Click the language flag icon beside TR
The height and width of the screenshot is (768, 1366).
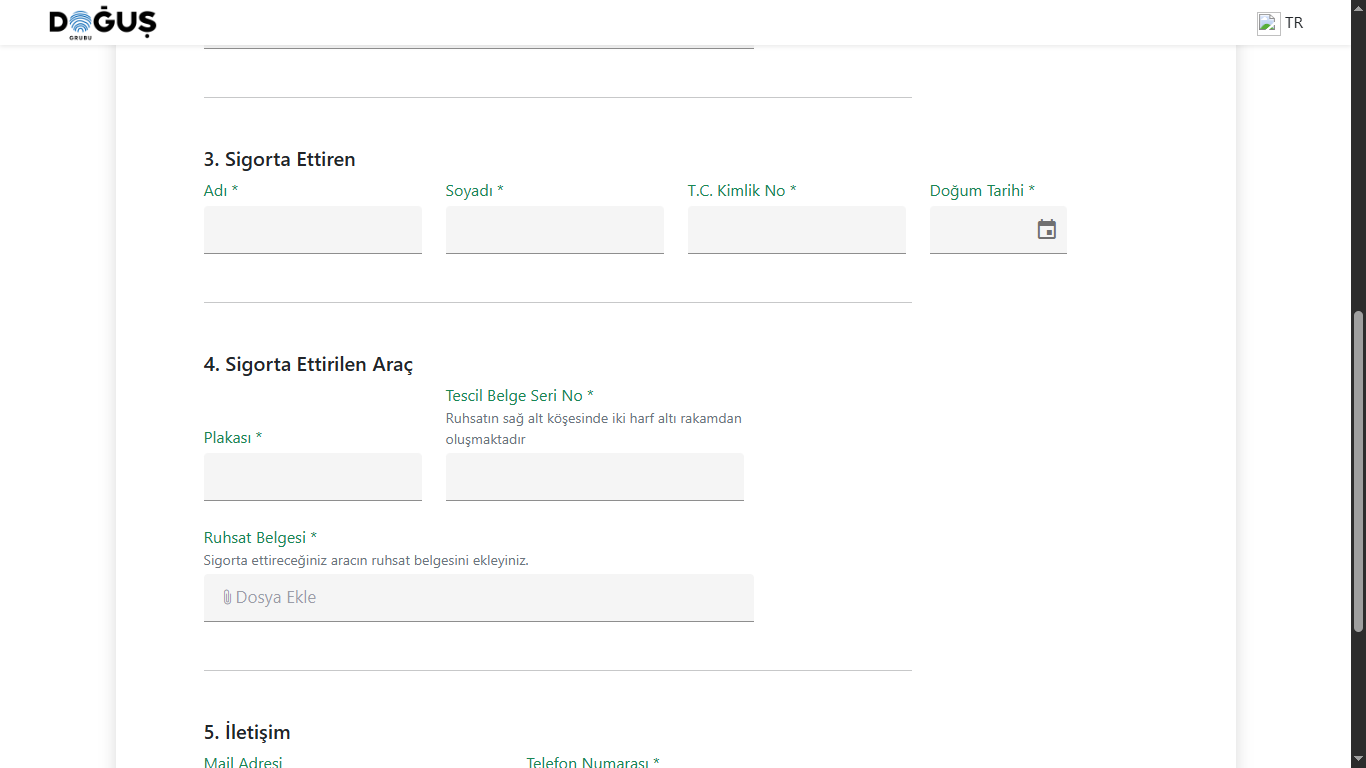[x=1268, y=23]
